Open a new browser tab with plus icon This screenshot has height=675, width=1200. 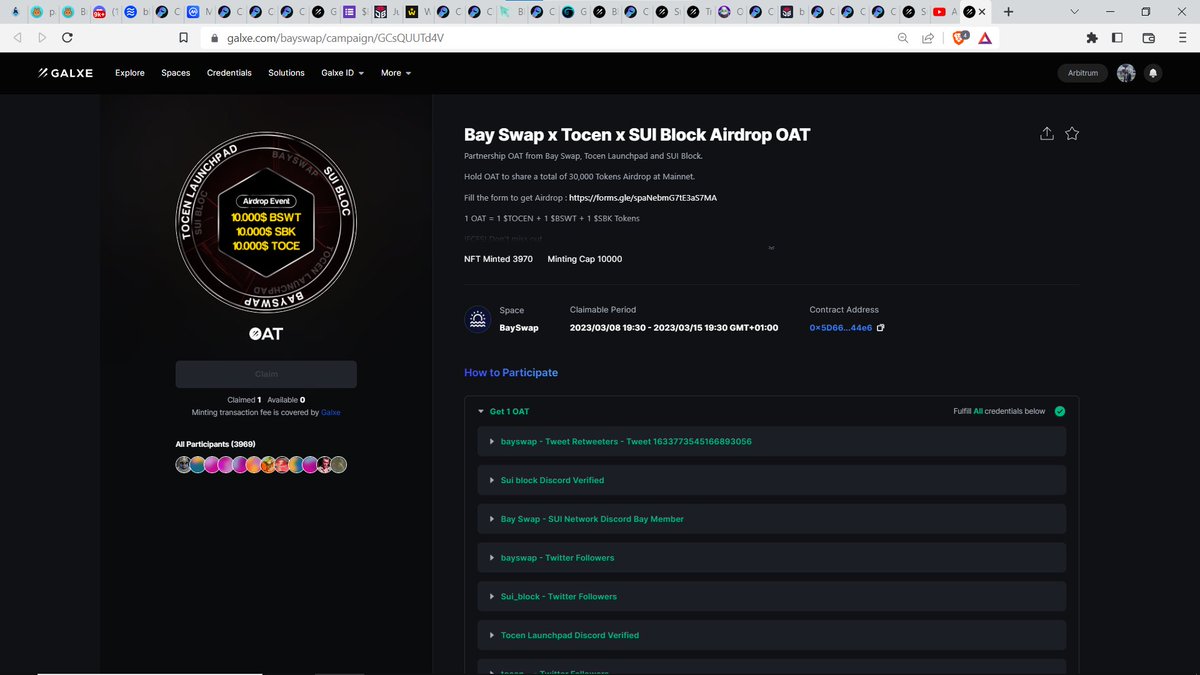1008,12
